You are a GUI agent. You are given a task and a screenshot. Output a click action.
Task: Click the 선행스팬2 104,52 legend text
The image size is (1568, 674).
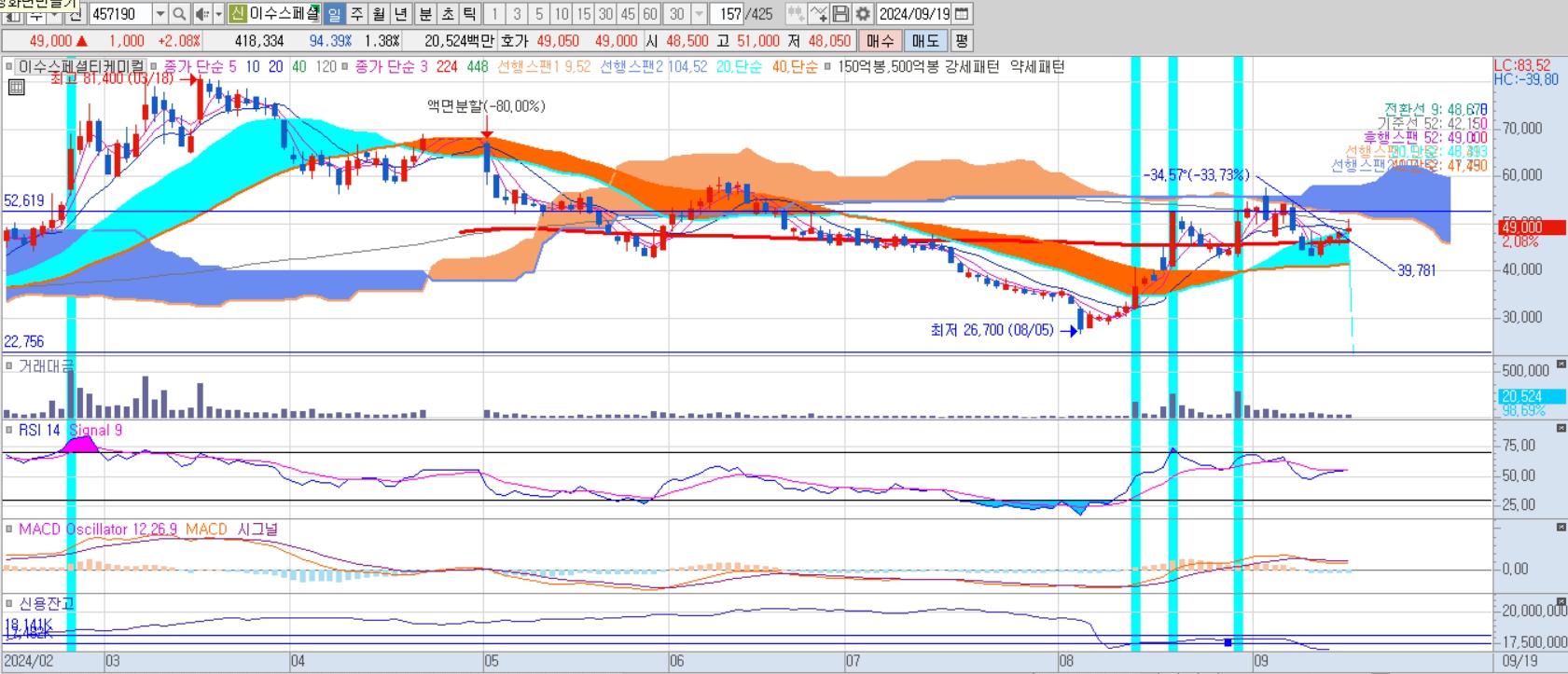click(x=653, y=67)
